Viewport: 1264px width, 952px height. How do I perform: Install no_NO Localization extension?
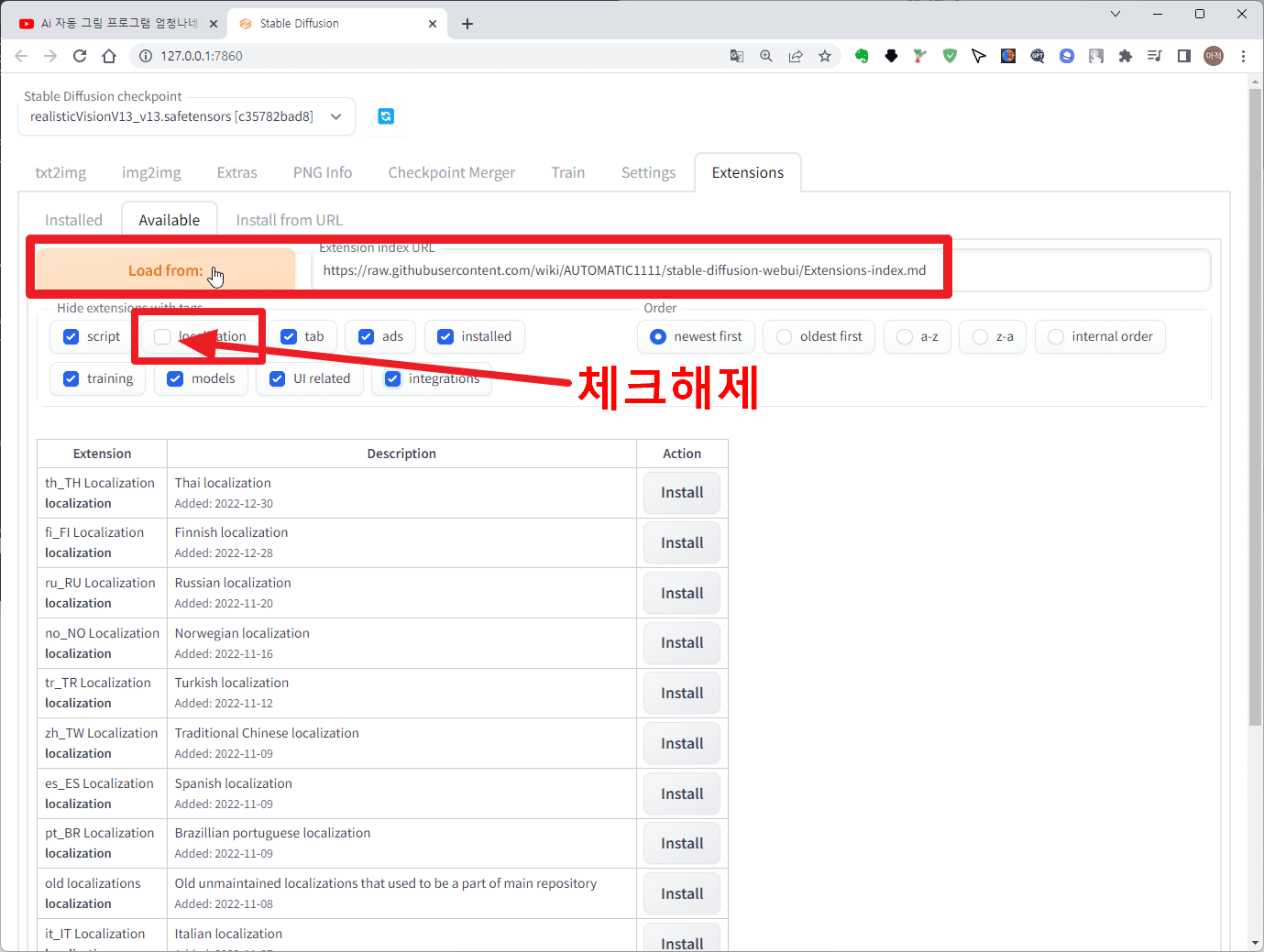[x=682, y=643]
